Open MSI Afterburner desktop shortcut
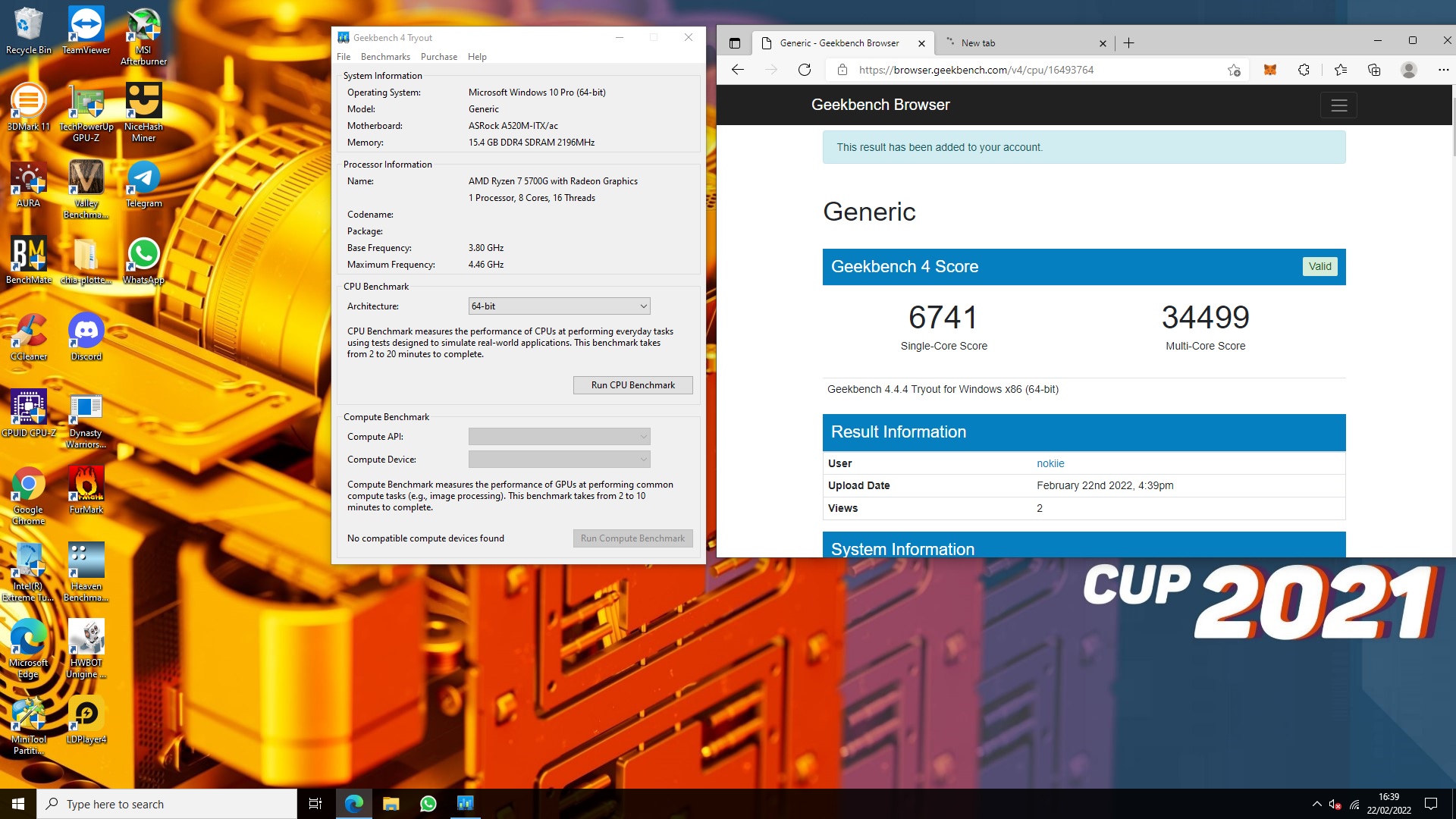 [143, 36]
